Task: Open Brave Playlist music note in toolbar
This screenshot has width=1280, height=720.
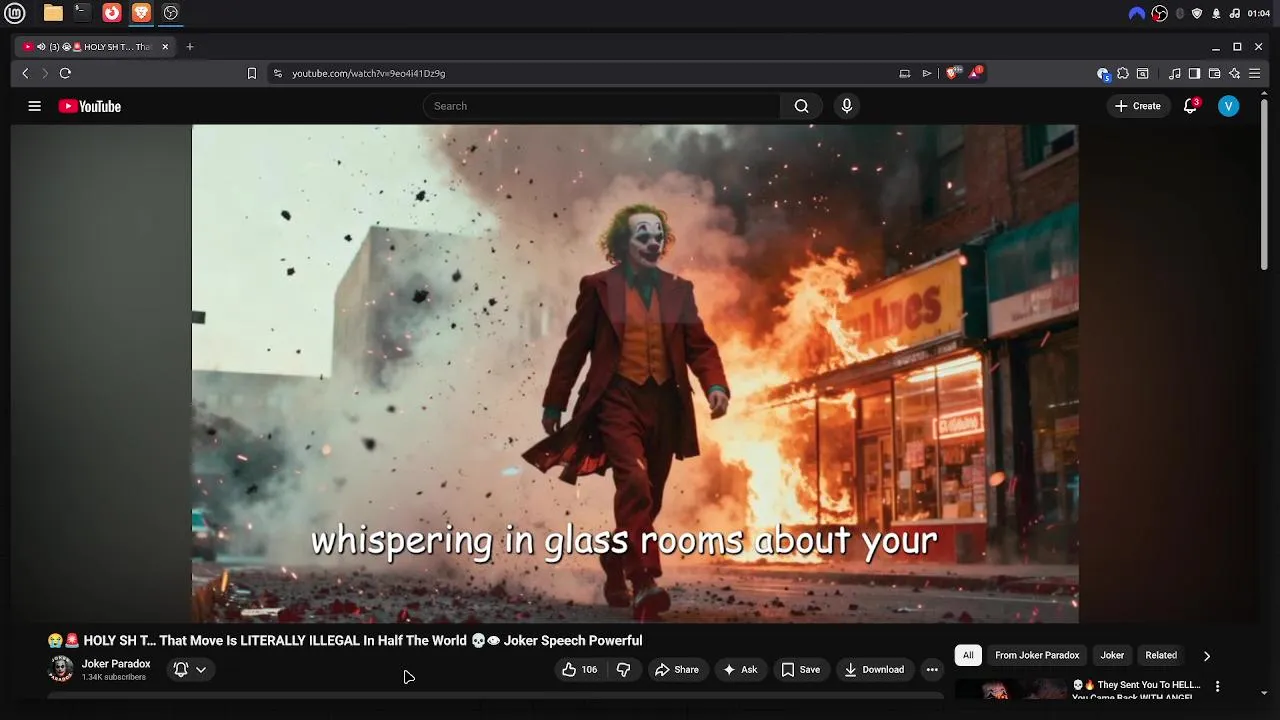Action: (1174, 73)
